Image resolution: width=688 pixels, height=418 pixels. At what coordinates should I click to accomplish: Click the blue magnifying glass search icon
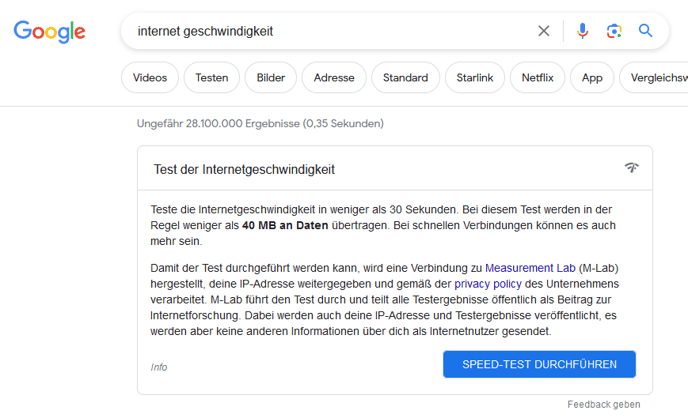pos(646,31)
